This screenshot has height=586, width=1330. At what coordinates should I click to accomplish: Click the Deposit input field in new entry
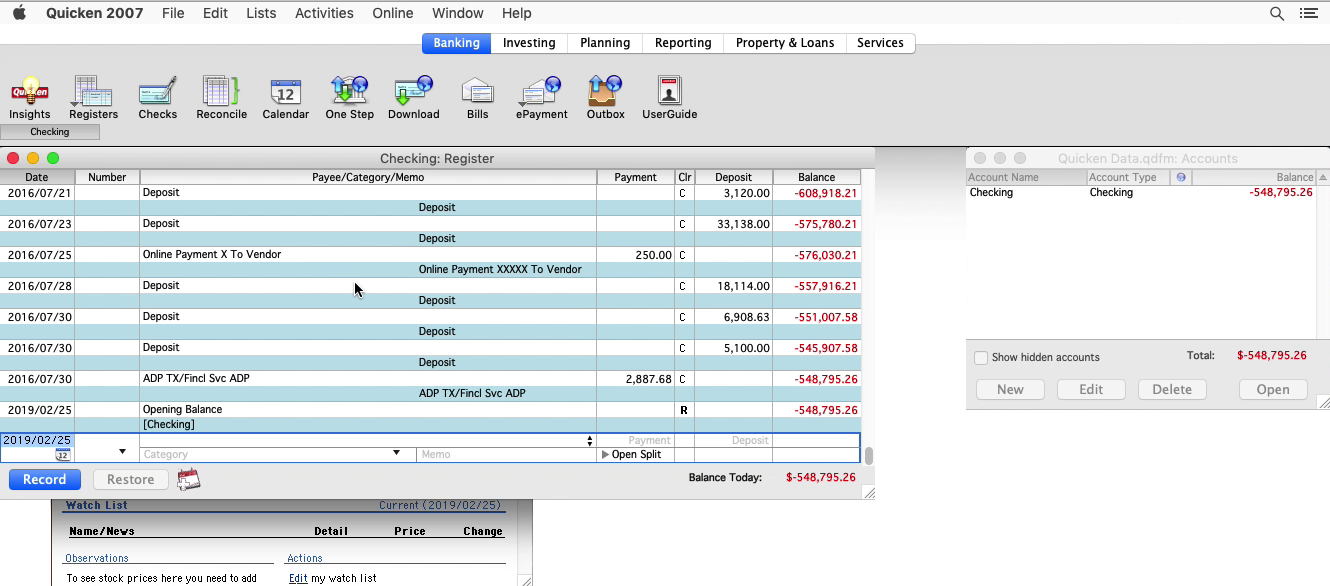point(733,440)
